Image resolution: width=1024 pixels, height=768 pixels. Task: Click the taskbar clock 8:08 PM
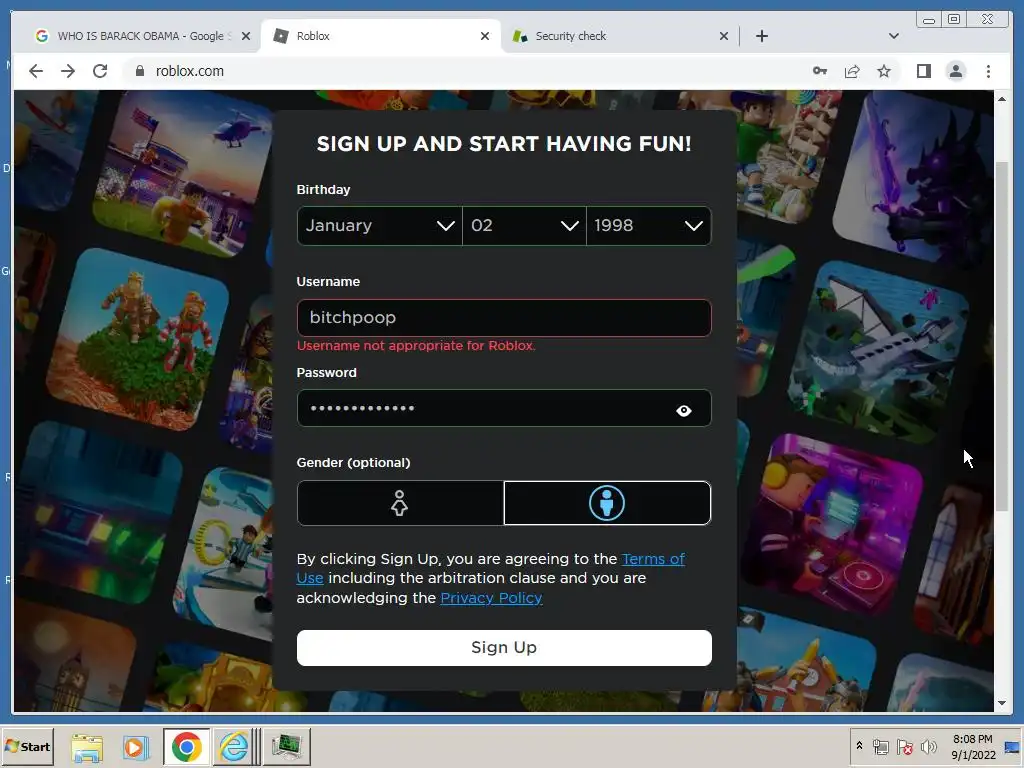(972, 746)
